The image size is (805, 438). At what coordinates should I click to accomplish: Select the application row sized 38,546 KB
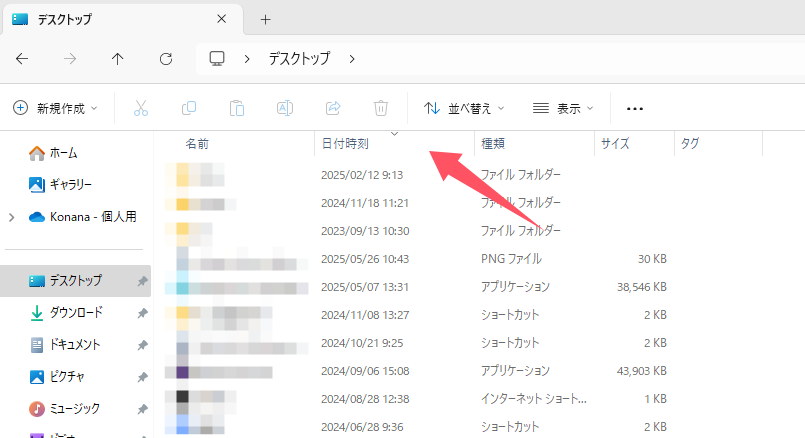tap(416, 287)
